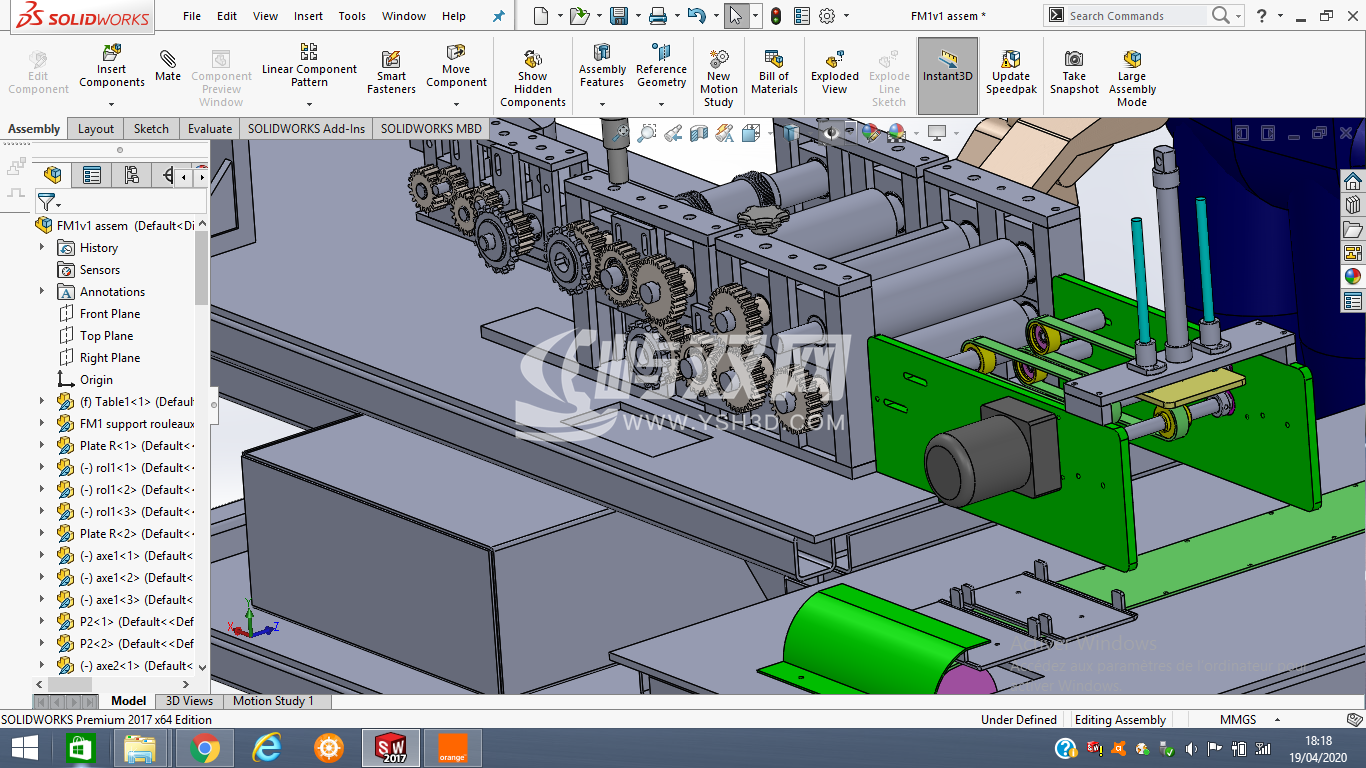Open the ConfigurationManager tab icon
The image size is (1366, 768).
coord(131,176)
